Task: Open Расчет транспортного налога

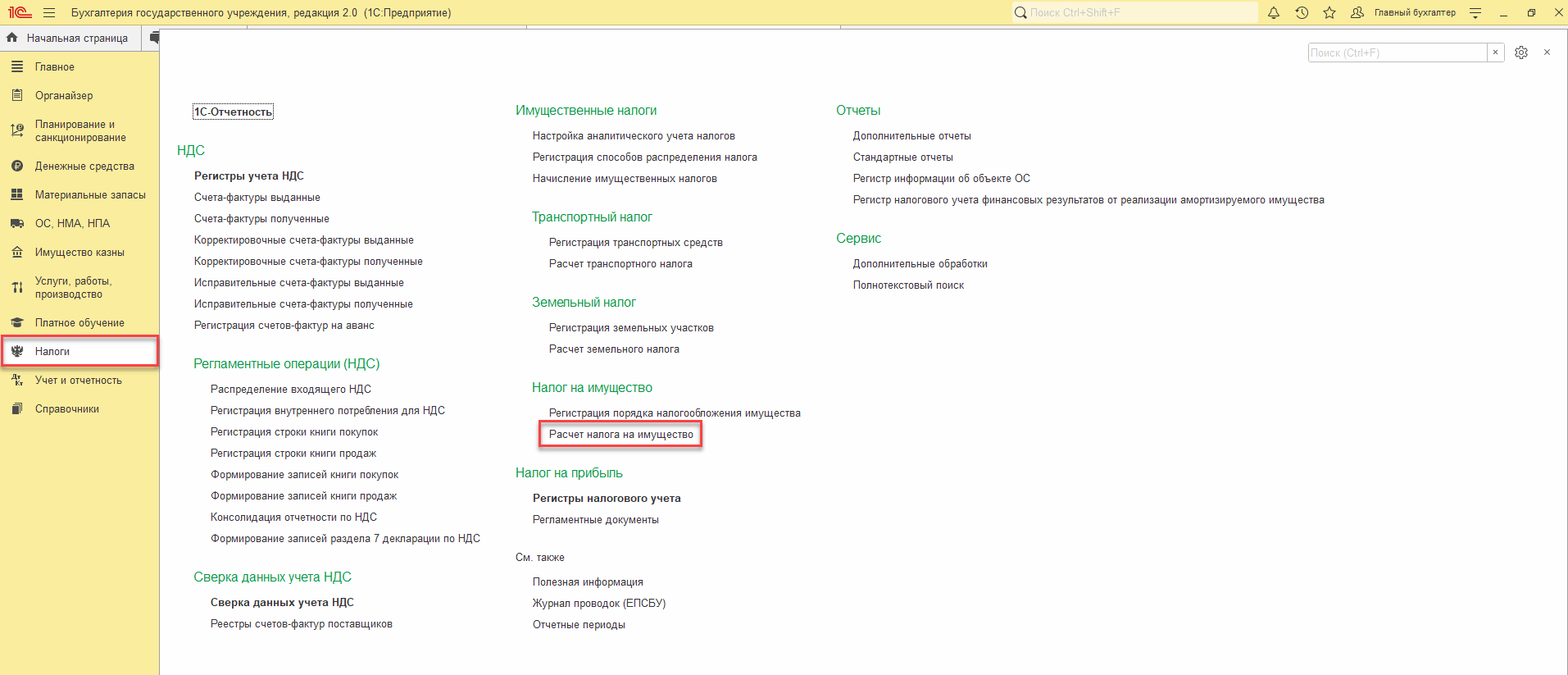Action: 620,263
